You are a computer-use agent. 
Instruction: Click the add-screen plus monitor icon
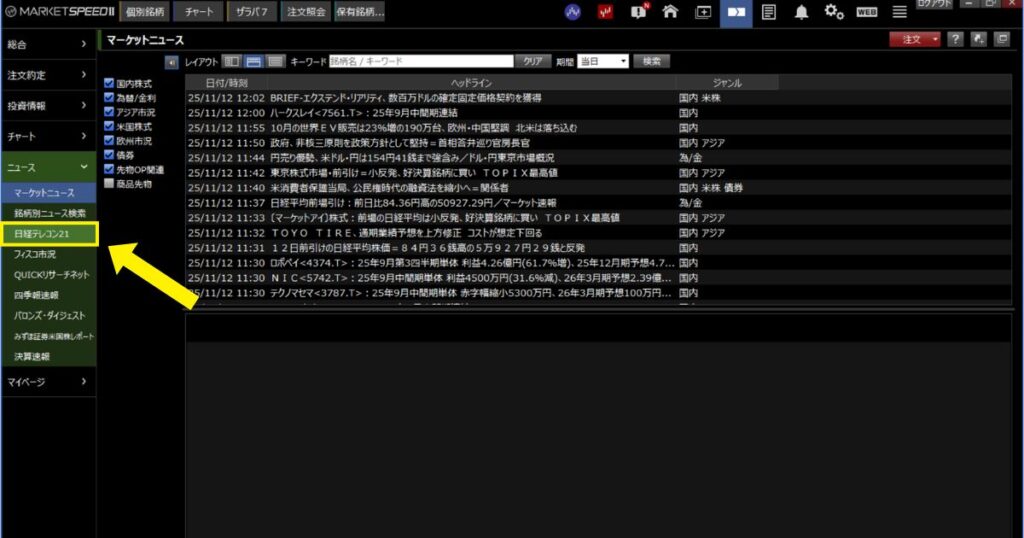[x=703, y=12]
